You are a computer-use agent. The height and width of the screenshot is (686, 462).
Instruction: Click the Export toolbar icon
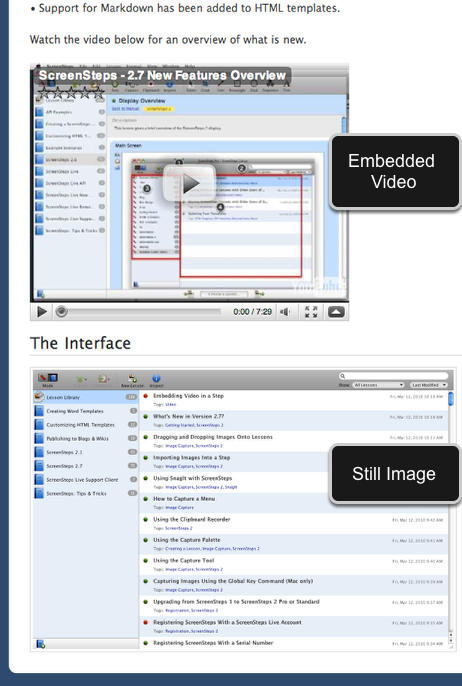click(x=80, y=380)
